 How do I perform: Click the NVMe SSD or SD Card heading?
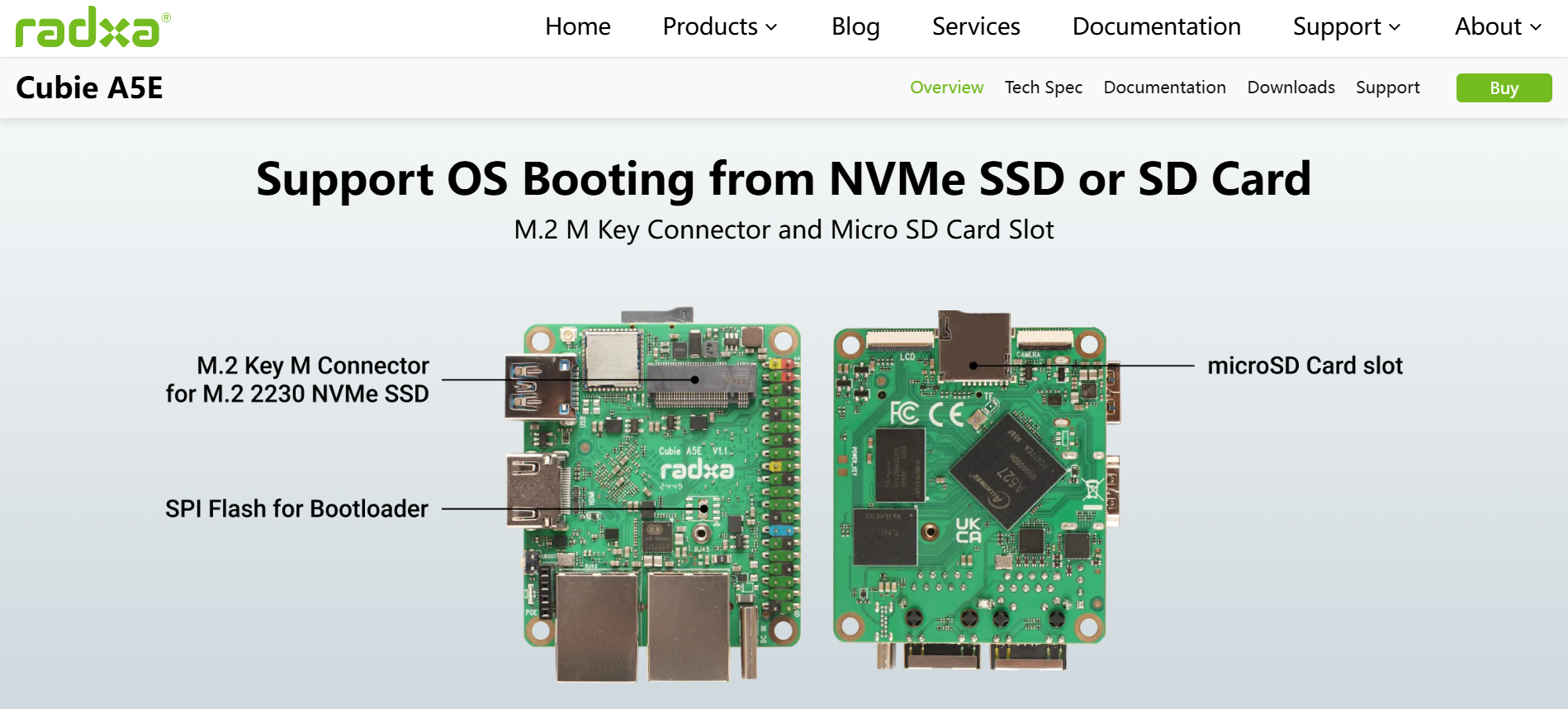pos(784,178)
